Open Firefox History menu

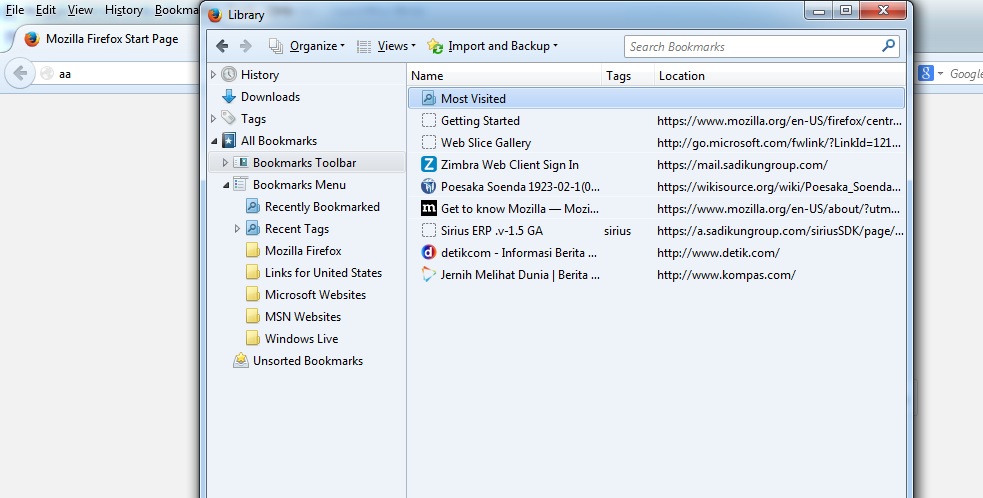124,10
